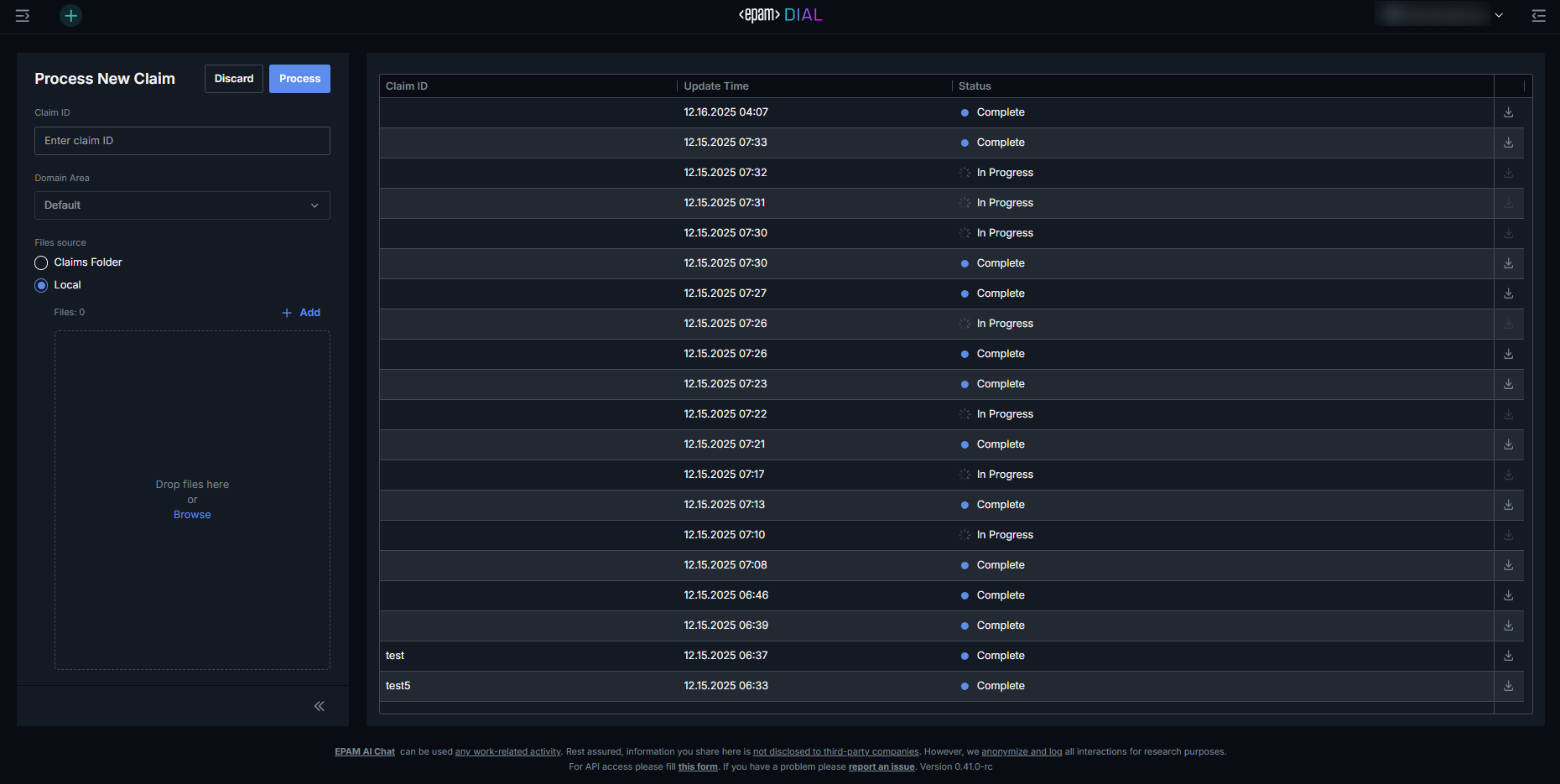Open the Domain Area dropdown

click(x=182, y=205)
